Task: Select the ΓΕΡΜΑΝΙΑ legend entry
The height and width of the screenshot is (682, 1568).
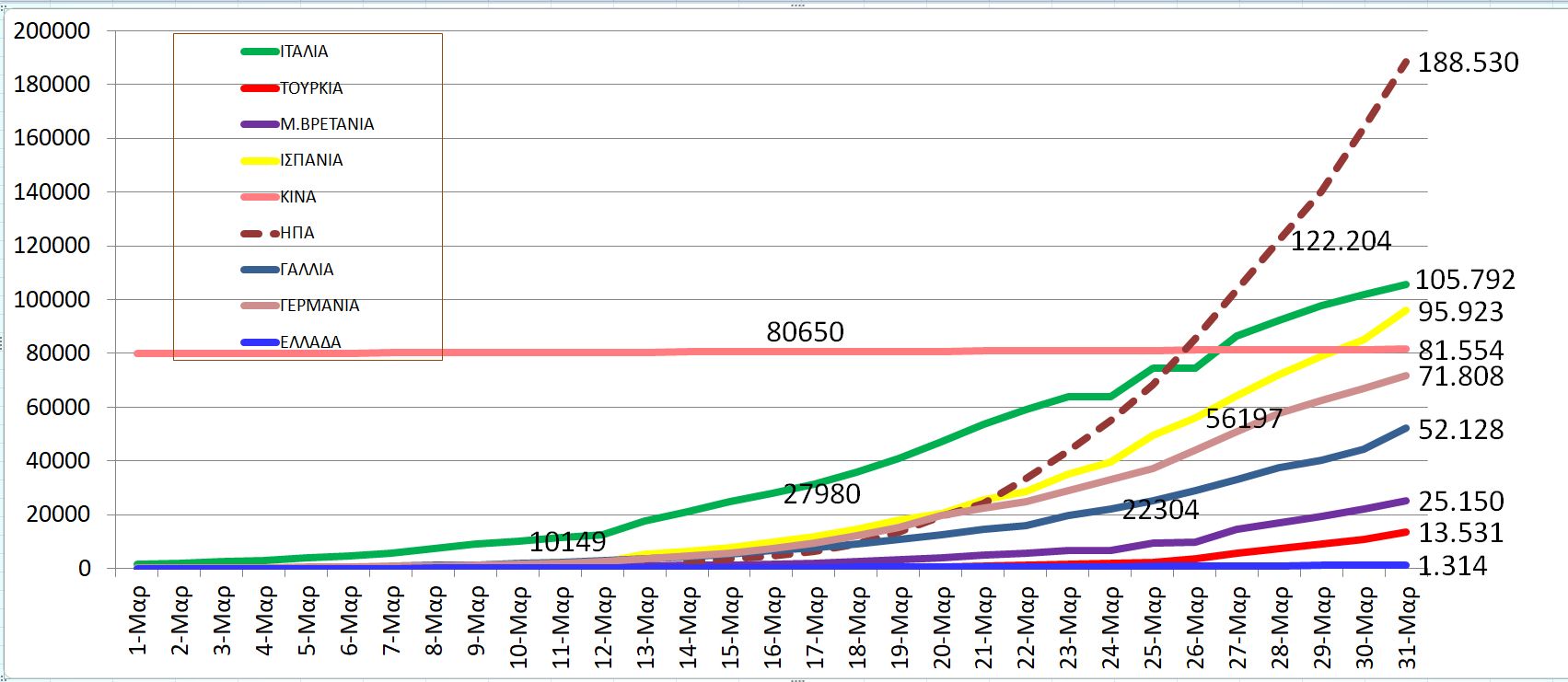Action: click(x=319, y=306)
